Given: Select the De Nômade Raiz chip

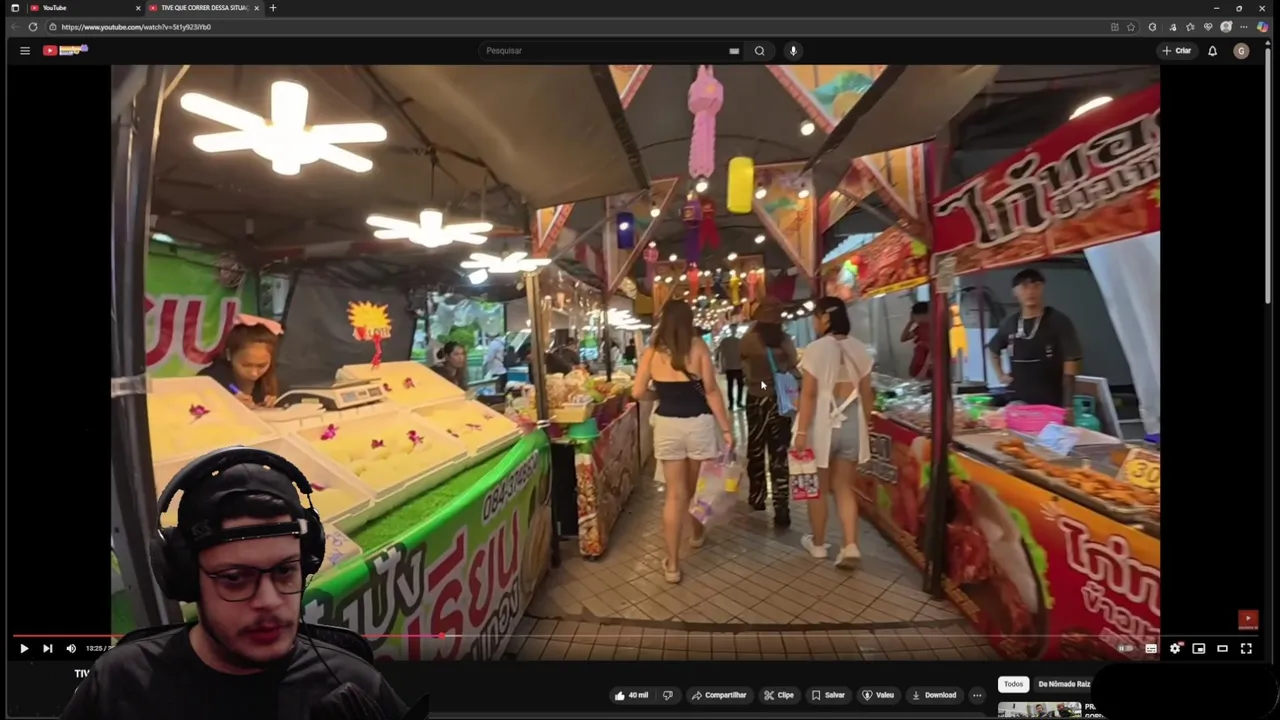Looking at the screenshot, I should click(1064, 684).
